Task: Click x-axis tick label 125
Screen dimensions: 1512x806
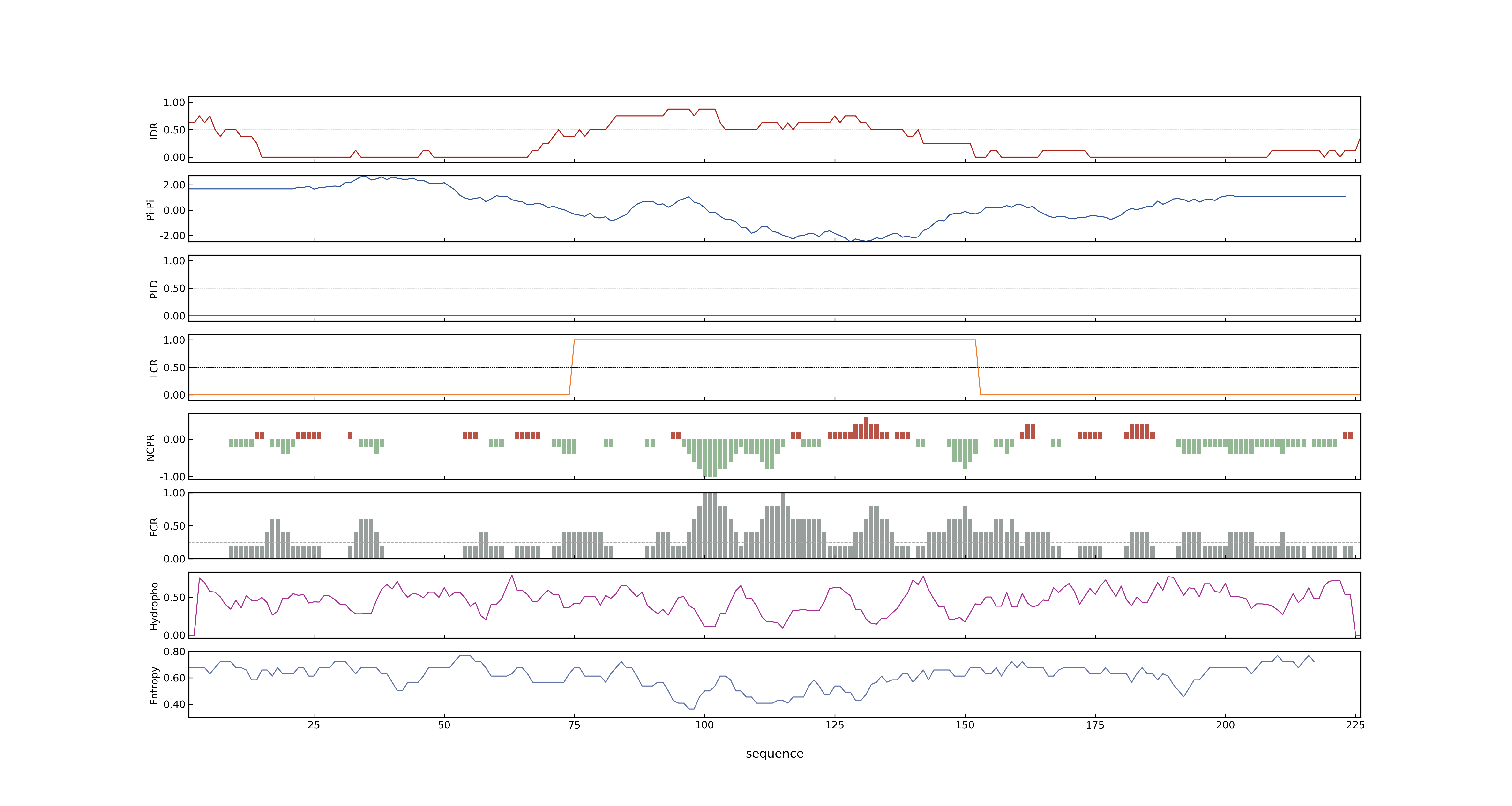Action: point(835,725)
